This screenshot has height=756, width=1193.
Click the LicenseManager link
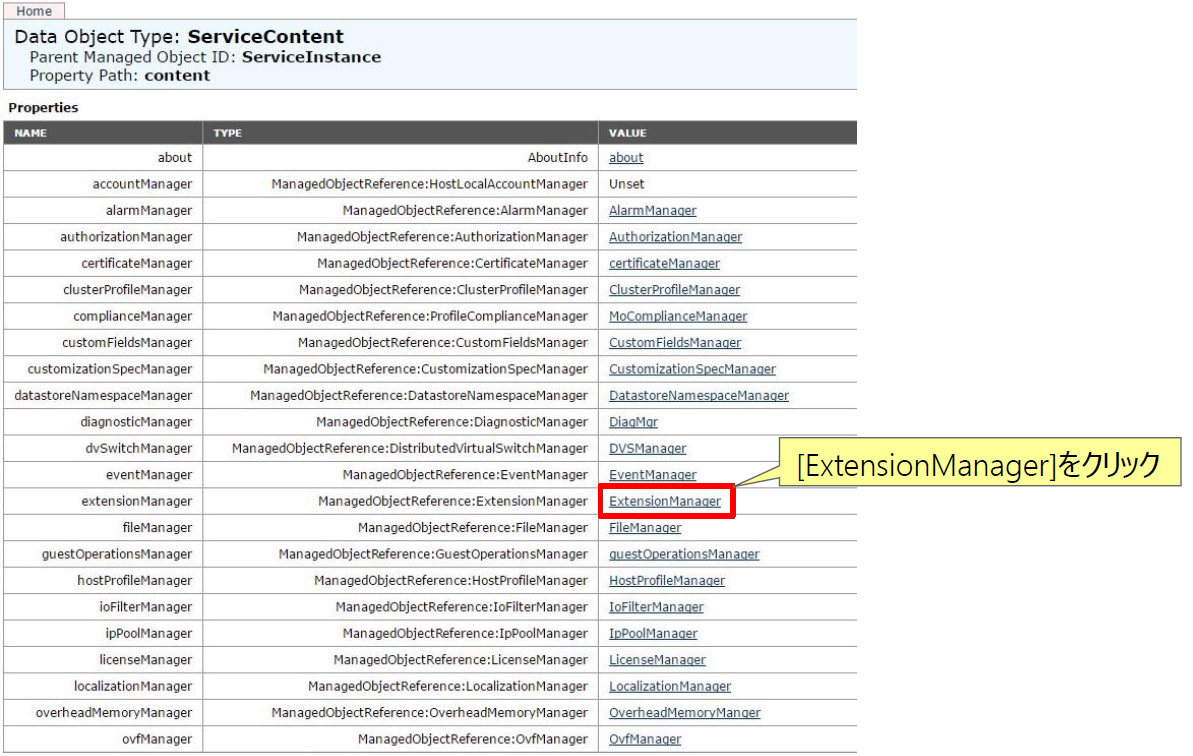click(657, 660)
